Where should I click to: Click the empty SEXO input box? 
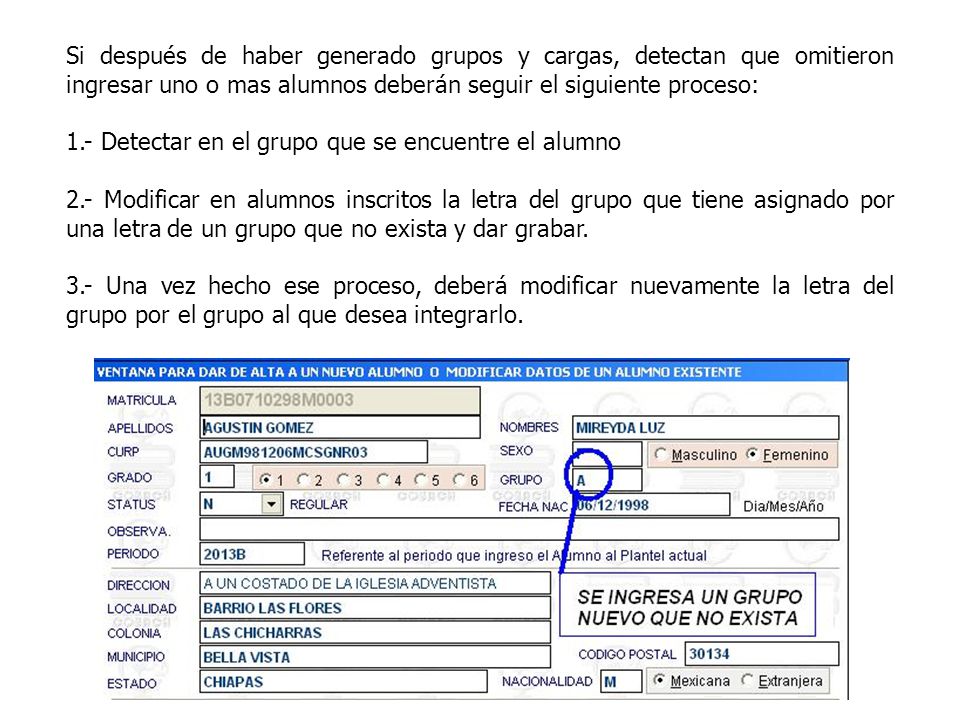pyautogui.click(x=607, y=454)
